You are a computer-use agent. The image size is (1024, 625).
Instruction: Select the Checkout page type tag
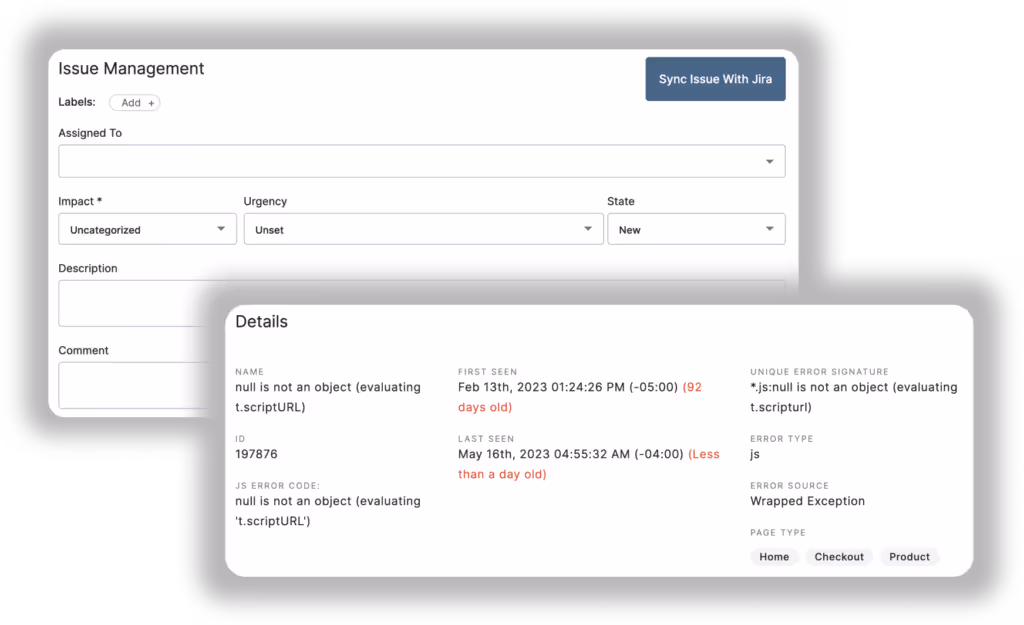coord(838,556)
